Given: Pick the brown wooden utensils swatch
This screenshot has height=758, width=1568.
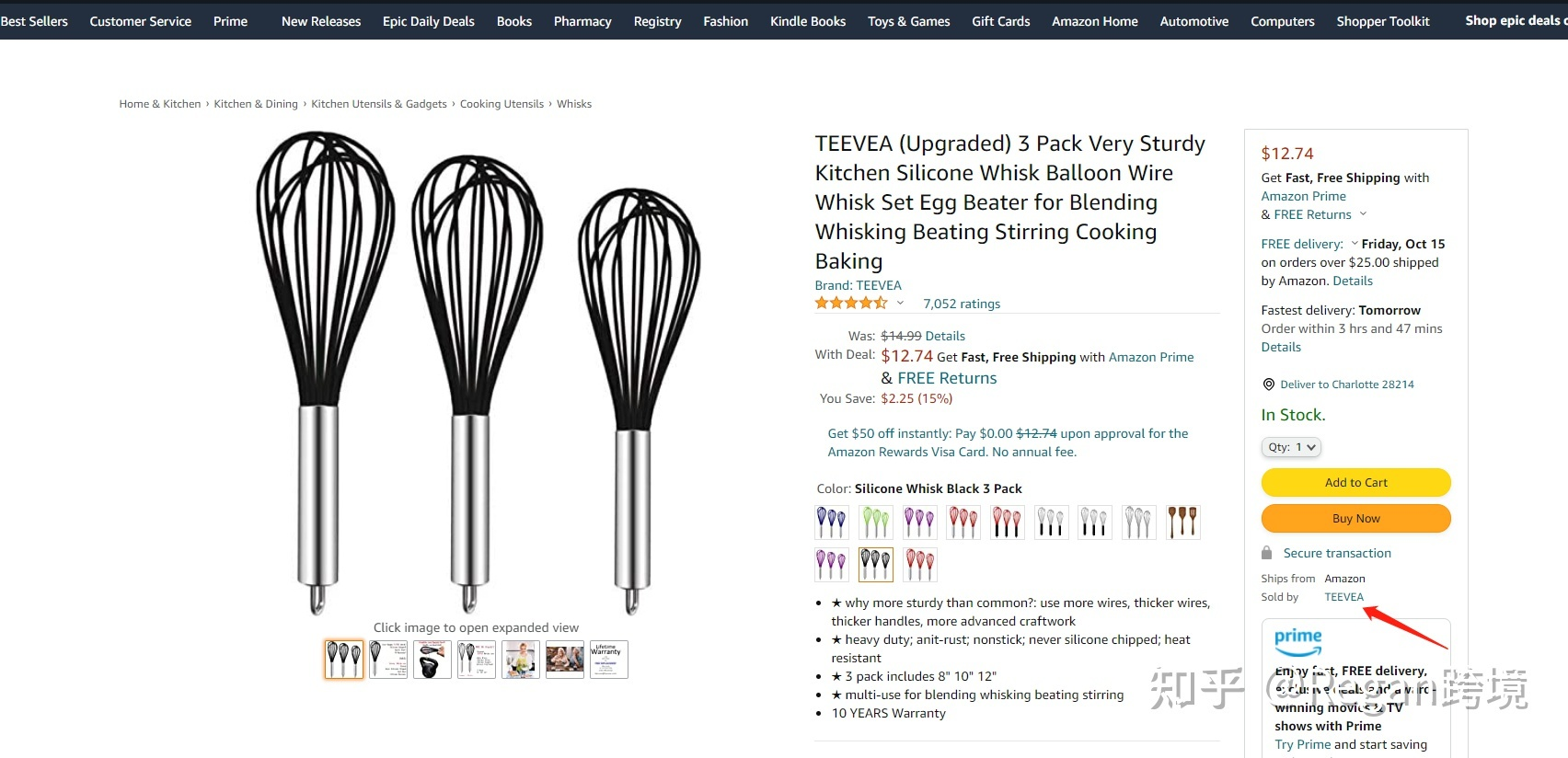Looking at the screenshot, I should (1182, 523).
